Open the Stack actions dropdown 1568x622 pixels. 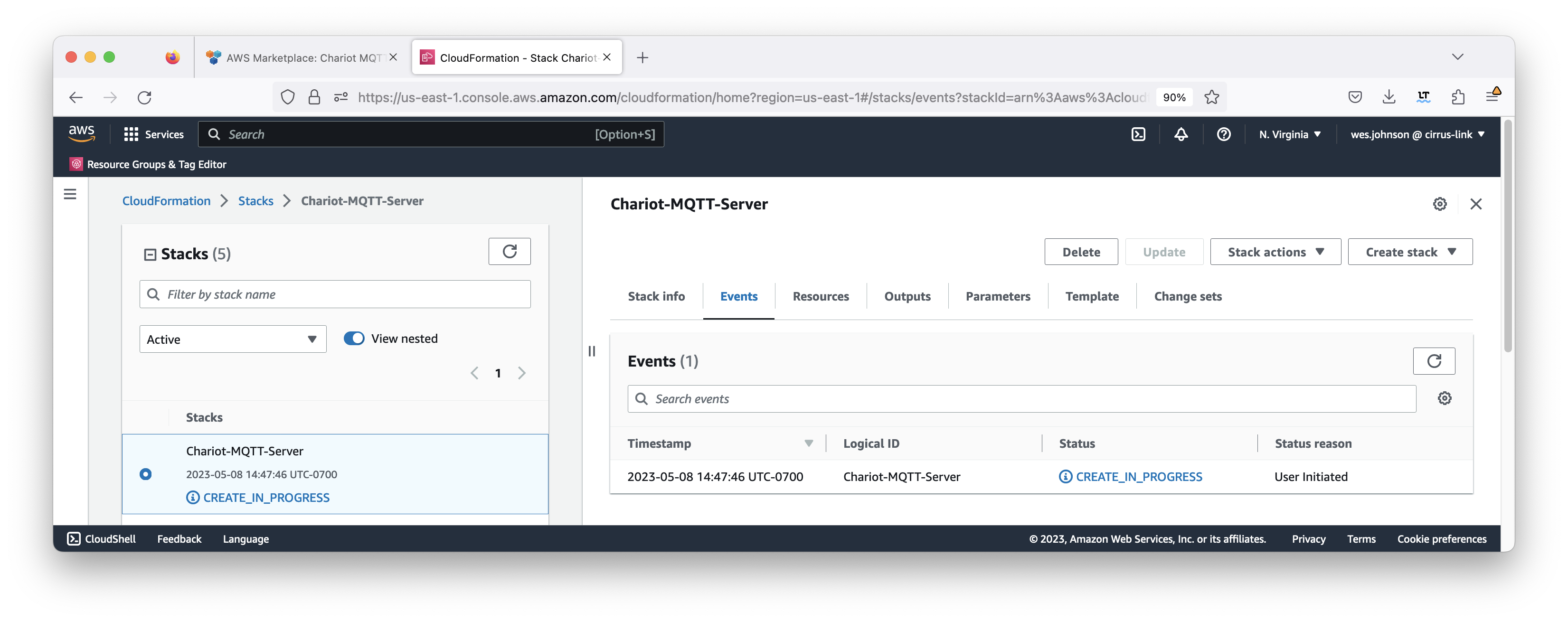tap(1275, 252)
